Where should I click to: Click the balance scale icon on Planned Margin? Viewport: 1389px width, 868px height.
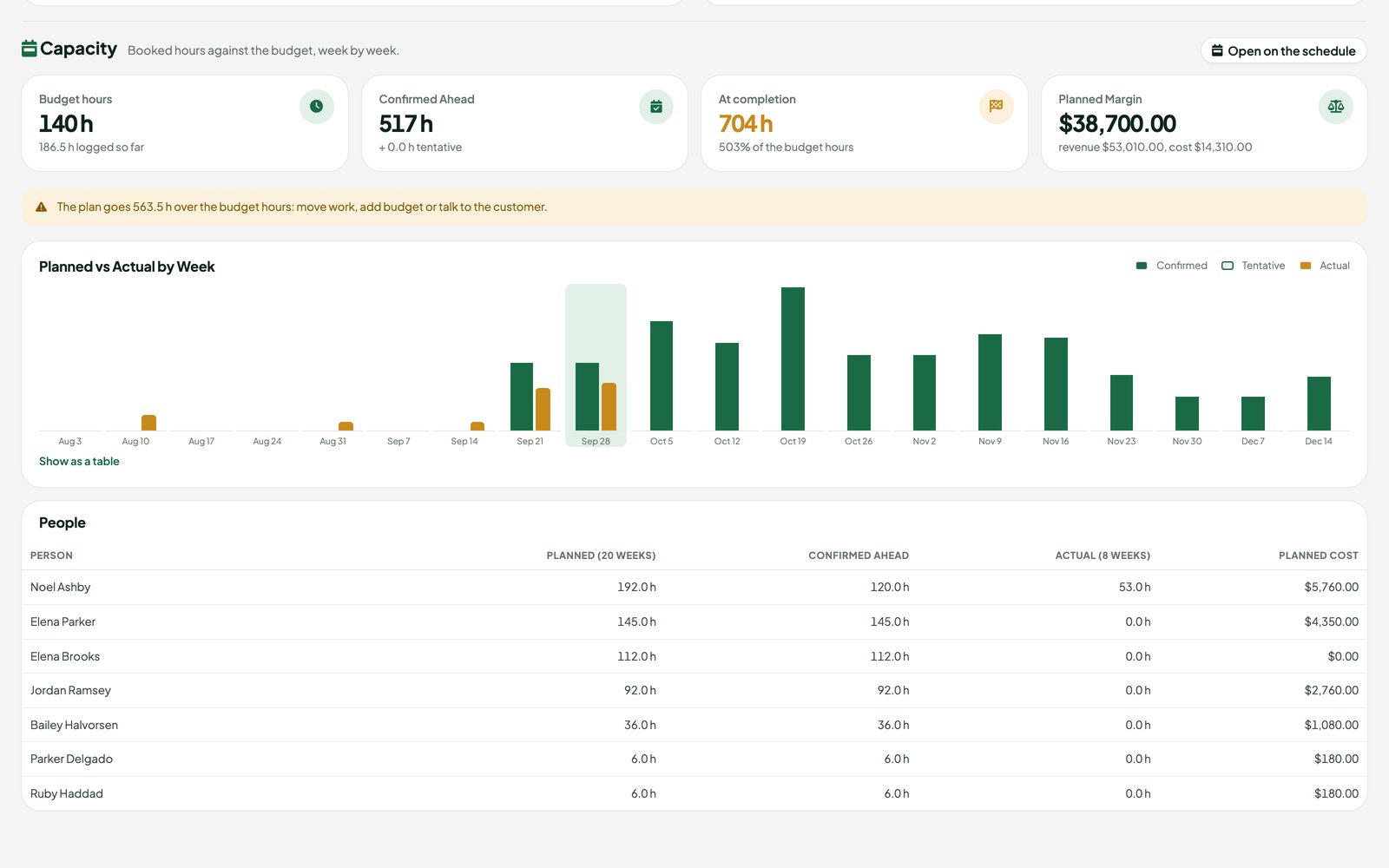tap(1336, 106)
